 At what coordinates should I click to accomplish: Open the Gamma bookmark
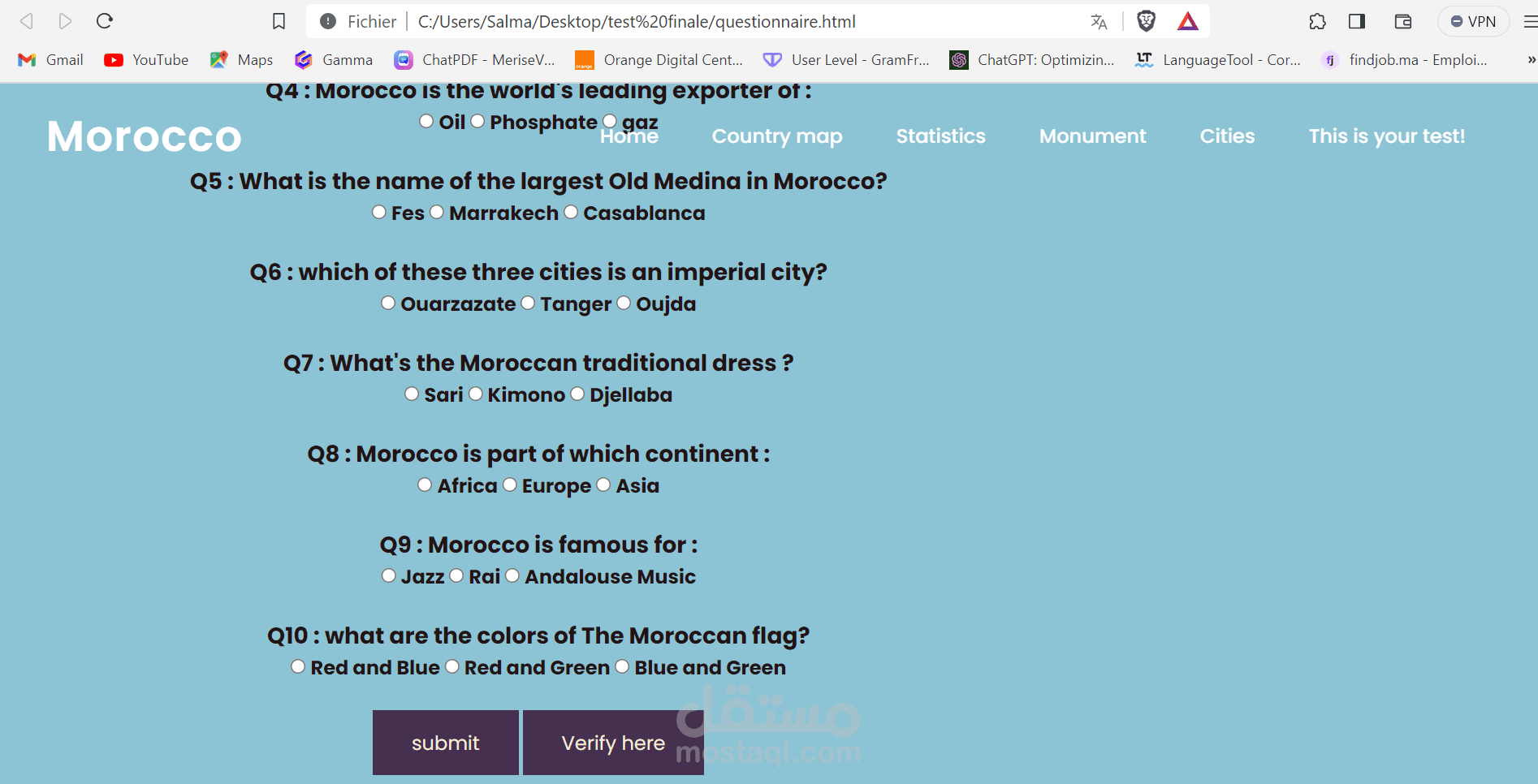pos(334,59)
